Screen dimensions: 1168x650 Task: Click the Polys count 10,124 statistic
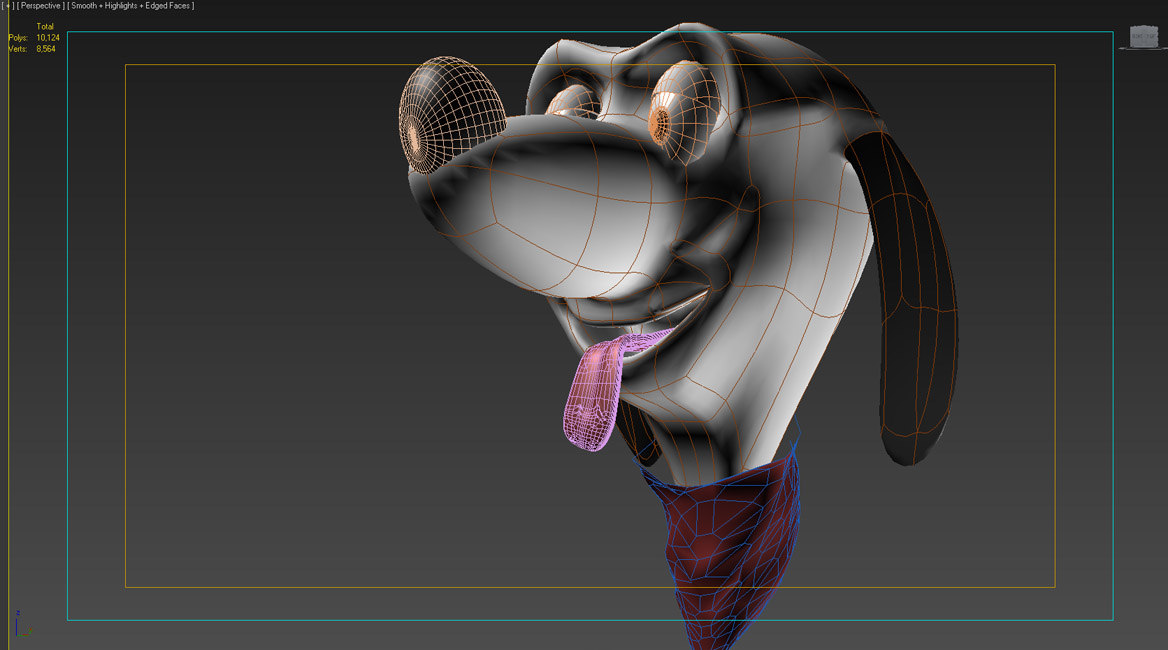[47, 38]
